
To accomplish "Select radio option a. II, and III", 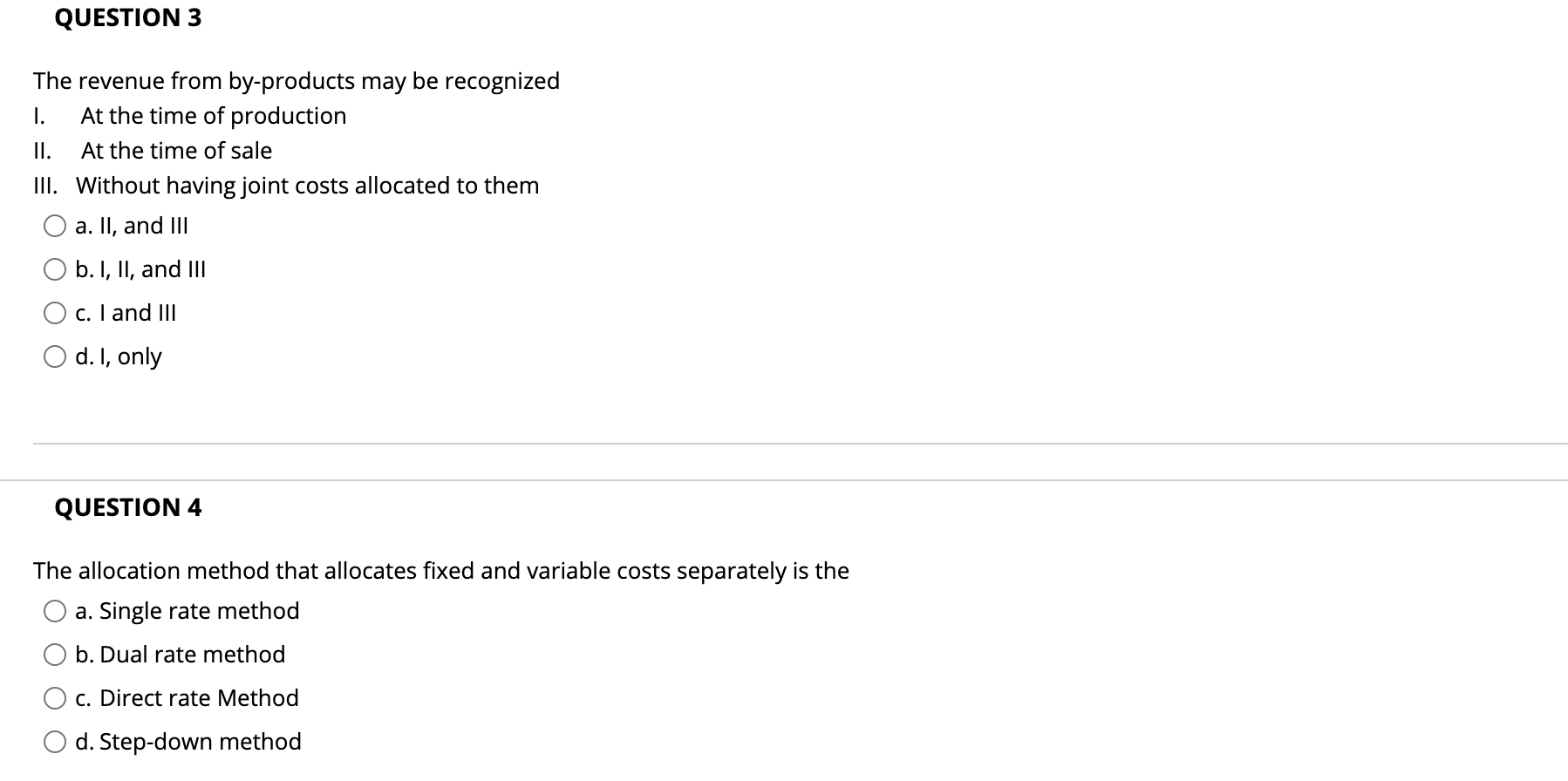I will [54, 226].
